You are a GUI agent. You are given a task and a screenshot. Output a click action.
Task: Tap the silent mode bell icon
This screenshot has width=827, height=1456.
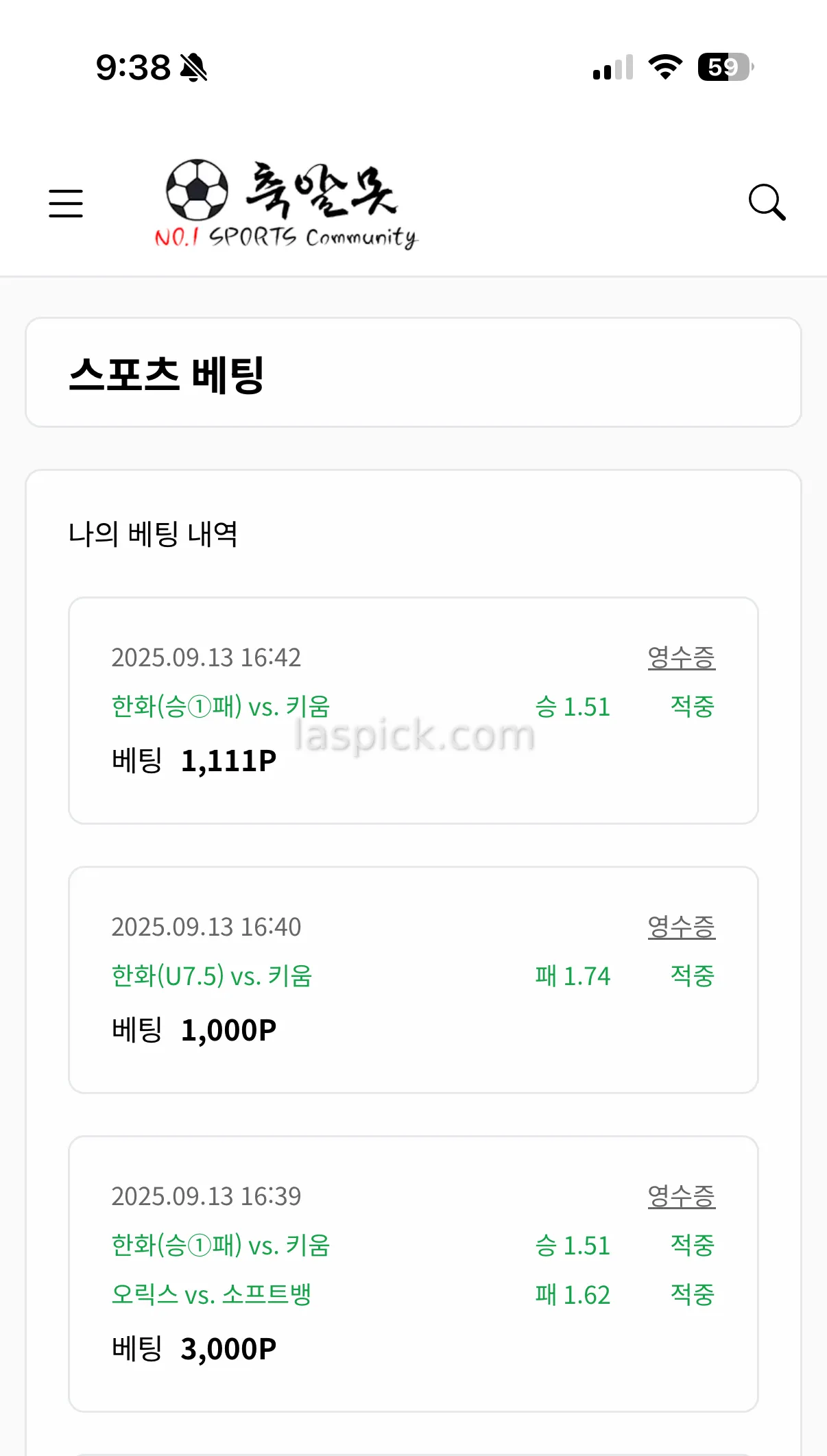[x=193, y=68]
